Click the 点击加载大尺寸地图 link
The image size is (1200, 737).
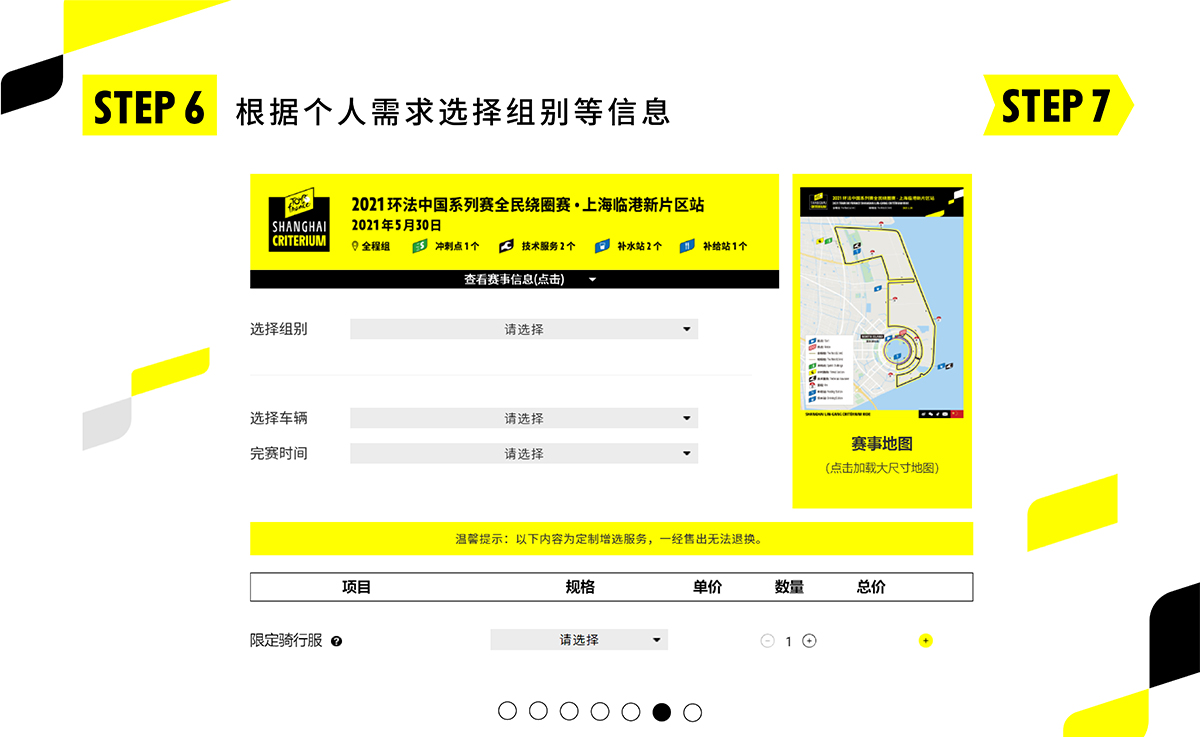[x=882, y=468]
